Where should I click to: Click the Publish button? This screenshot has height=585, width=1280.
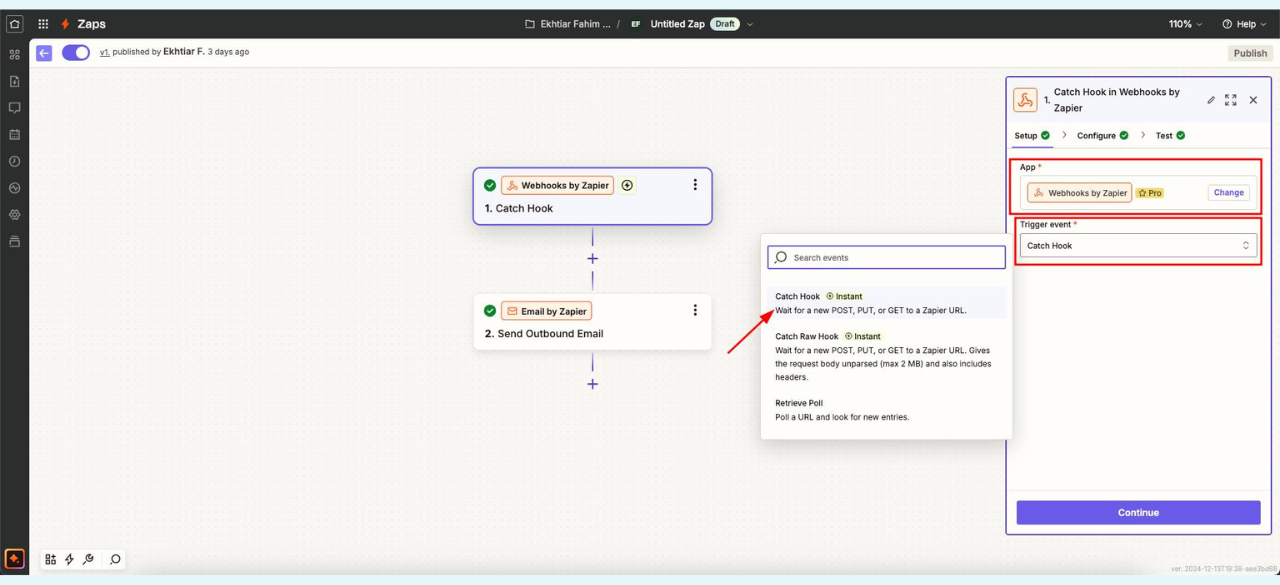point(1250,53)
